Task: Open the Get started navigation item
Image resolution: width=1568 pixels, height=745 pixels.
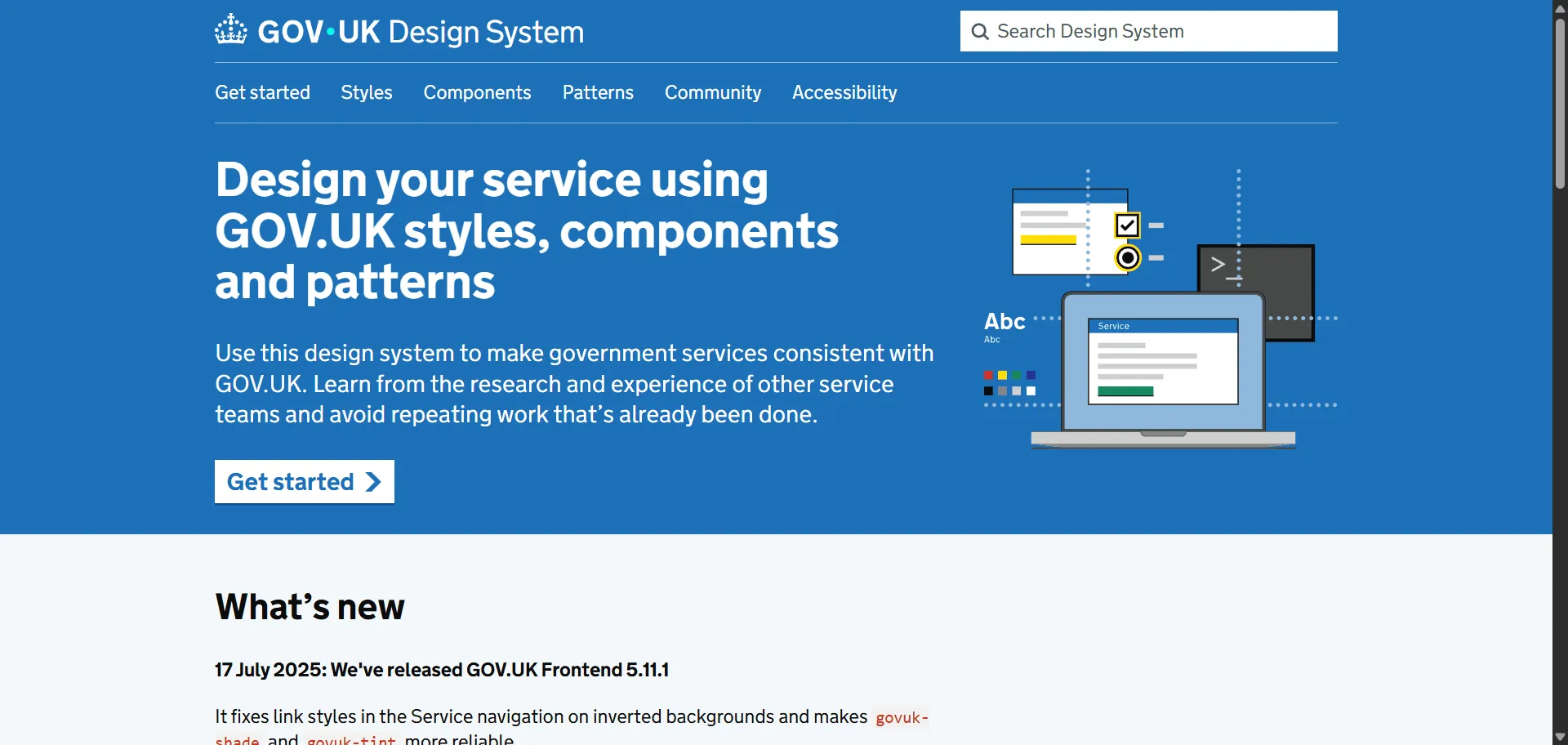Action: pyautogui.click(x=262, y=93)
